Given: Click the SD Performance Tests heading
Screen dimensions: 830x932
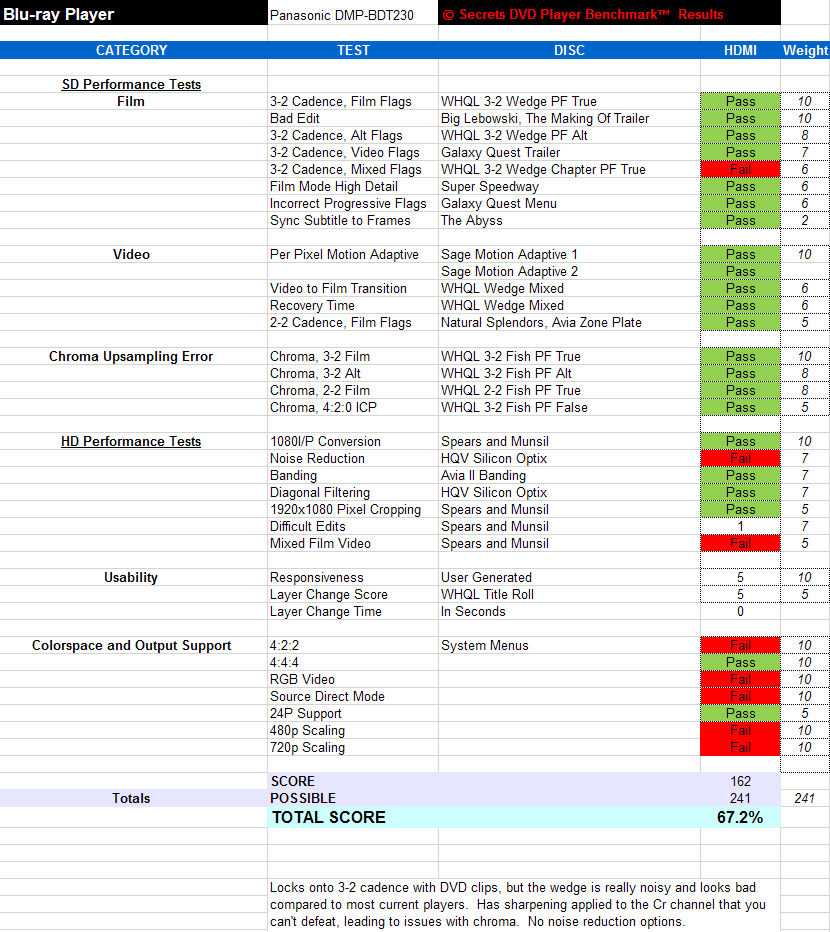Looking at the screenshot, I should click(131, 84).
